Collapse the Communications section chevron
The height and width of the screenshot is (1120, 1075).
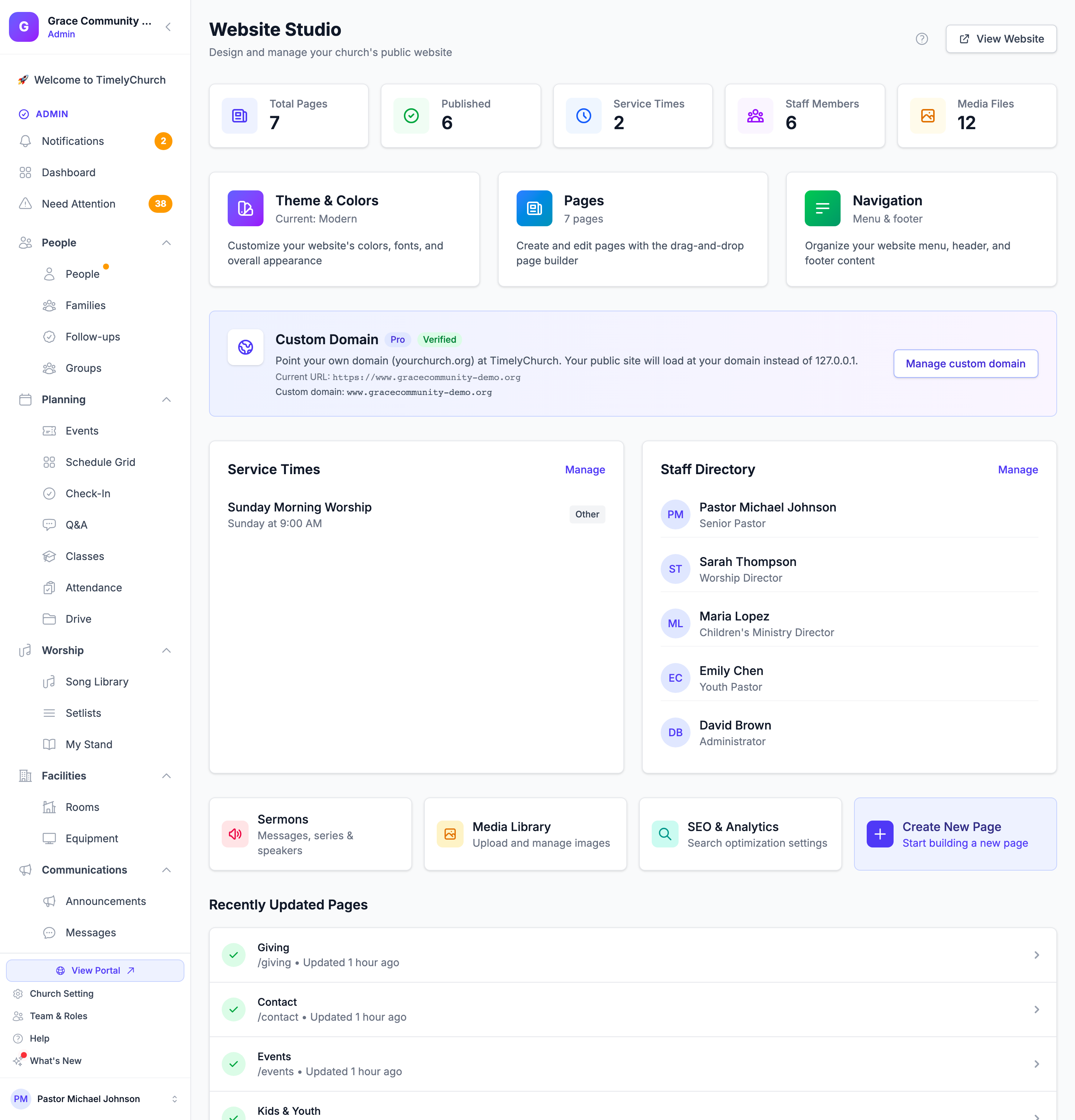pyautogui.click(x=166, y=870)
